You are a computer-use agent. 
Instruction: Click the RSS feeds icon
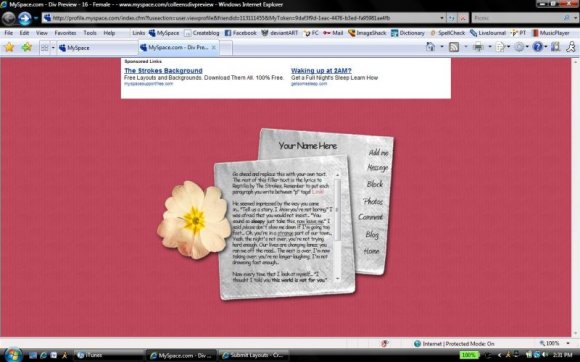click(x=454, y=47)
